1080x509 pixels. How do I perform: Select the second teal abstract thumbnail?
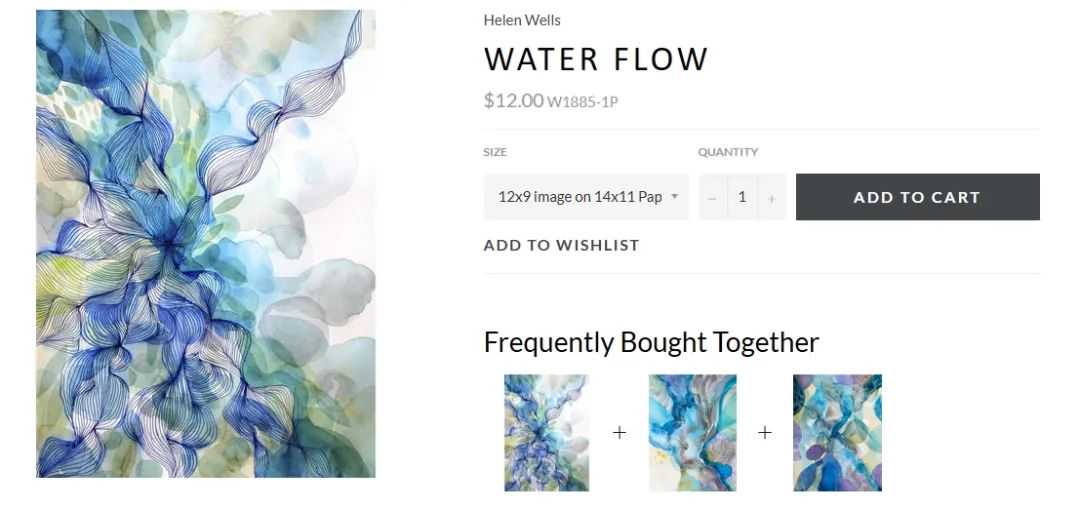[692, 433]
